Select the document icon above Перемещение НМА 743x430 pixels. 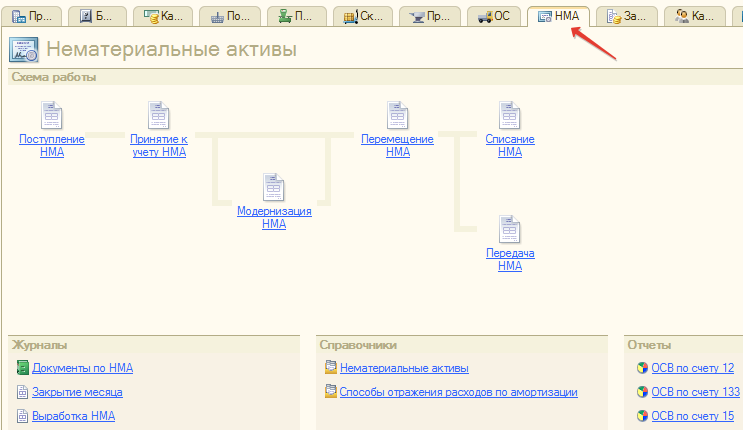click(x=397, y=115)
